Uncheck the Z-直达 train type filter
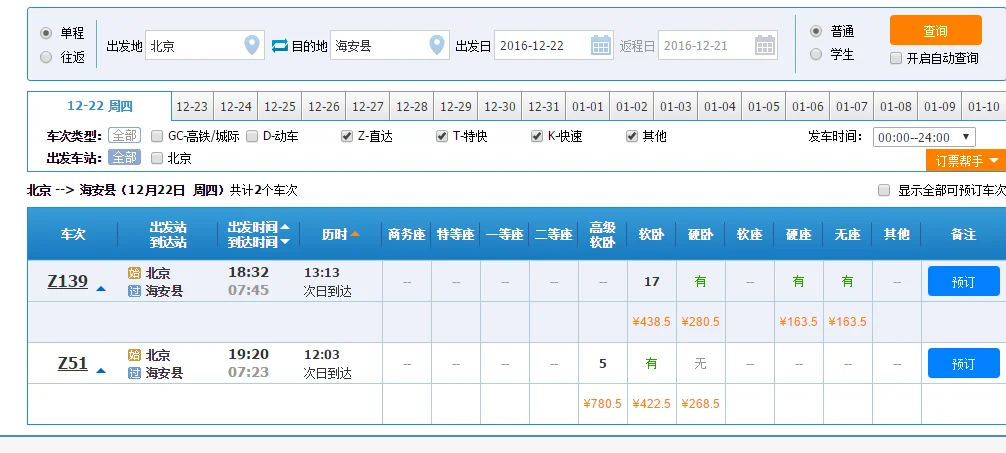Image resolution: width=1006 pixels, height=453 pixels. click(x=346, y=136)
